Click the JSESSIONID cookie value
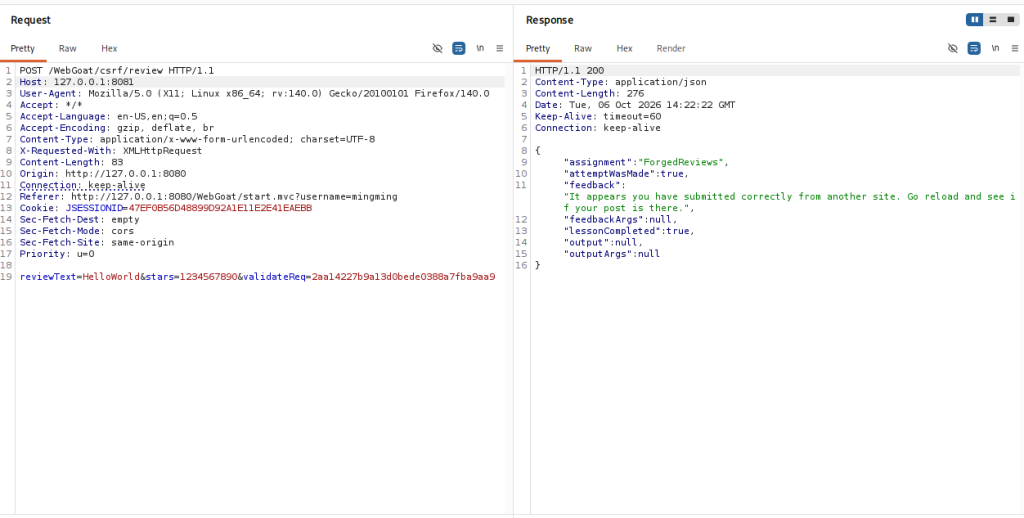This screenshot has width=1024, height=518. pyautogui.click(x=220, y=208)
